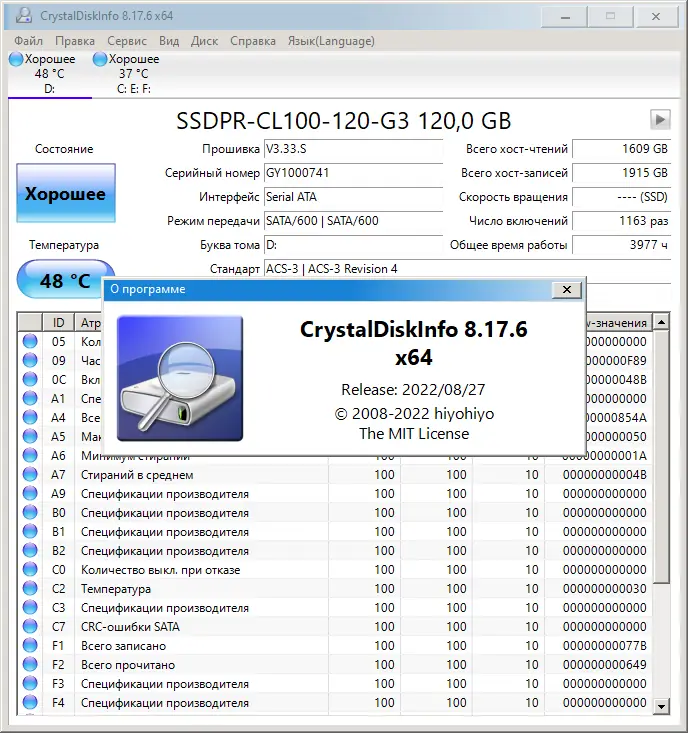Click status orb for attribute C0
This screenshot has width=688, height=733.
click(30, 569)
